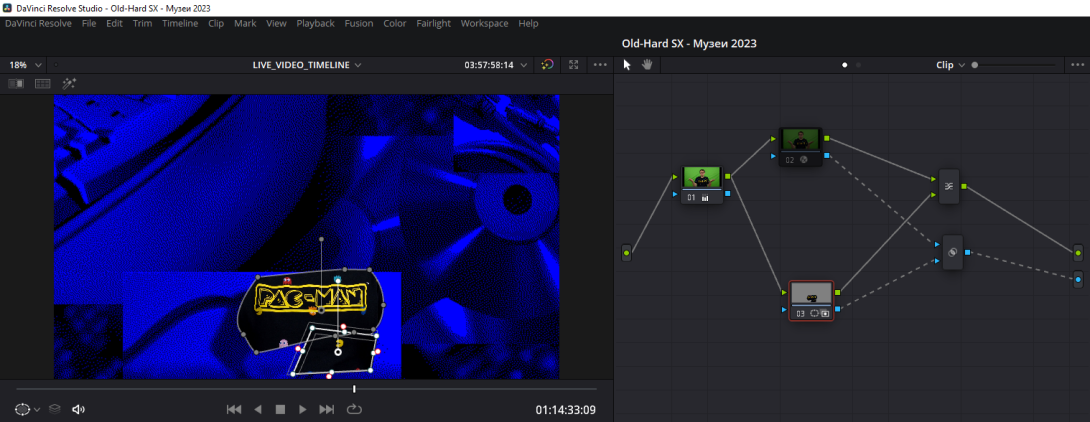Adjust node graph zoom slider handle
Screen dimensions: 1090x422
point(975,65)
